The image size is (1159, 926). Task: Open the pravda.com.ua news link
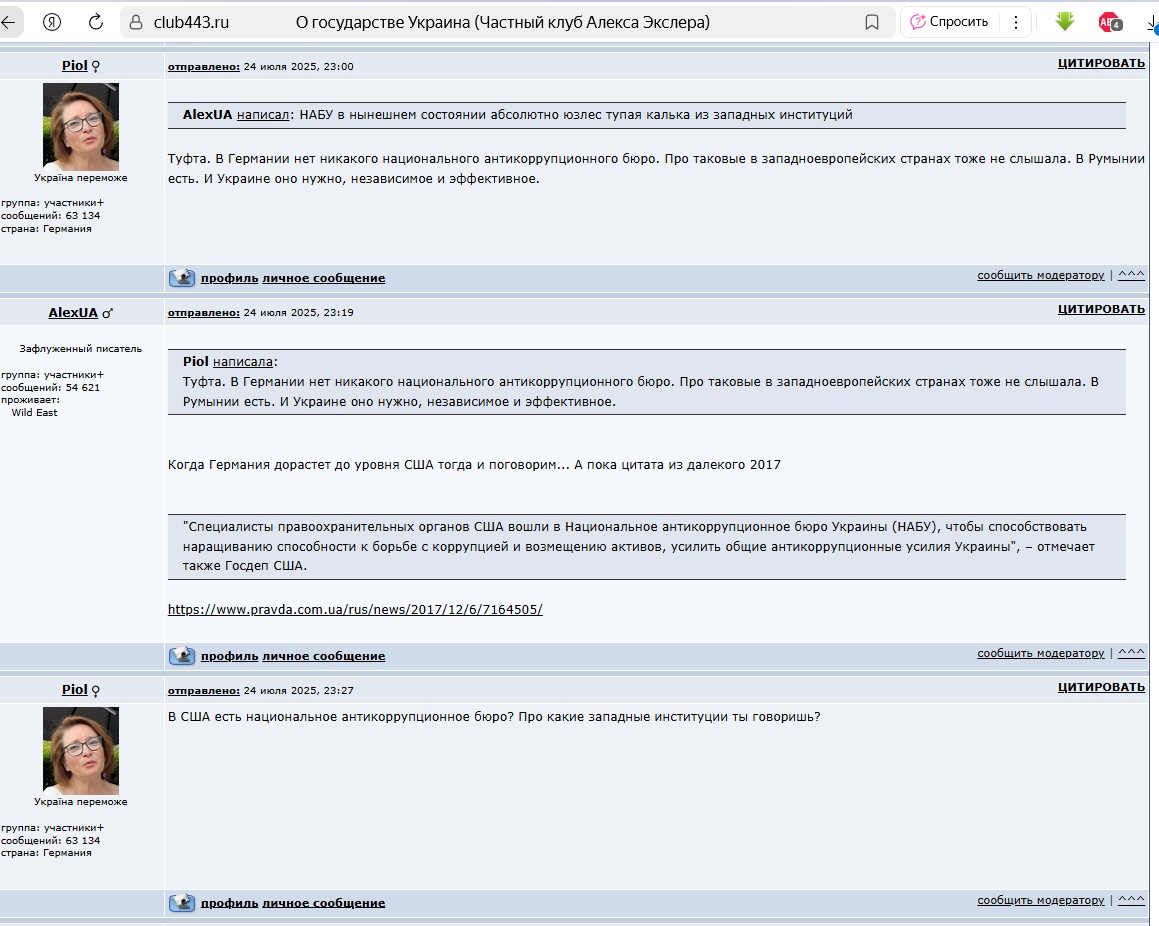coord(355,610)
